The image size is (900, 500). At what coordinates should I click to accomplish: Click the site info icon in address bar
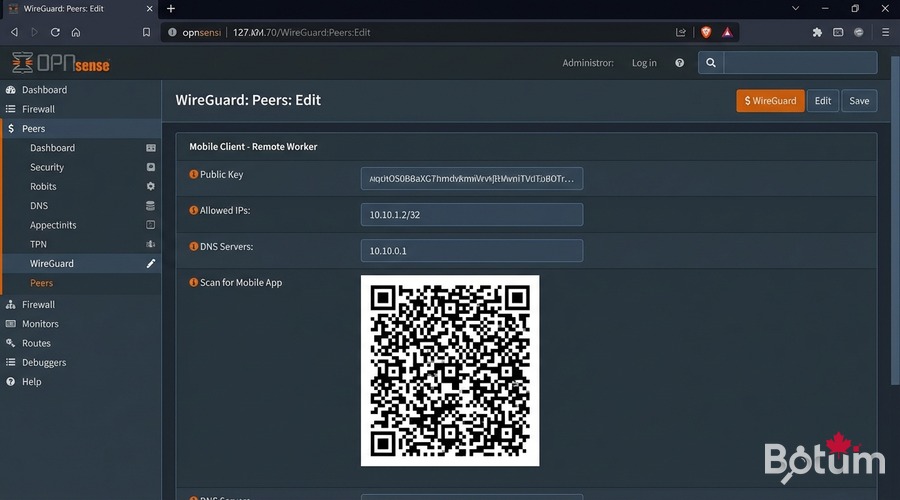(x=172, y=33)
